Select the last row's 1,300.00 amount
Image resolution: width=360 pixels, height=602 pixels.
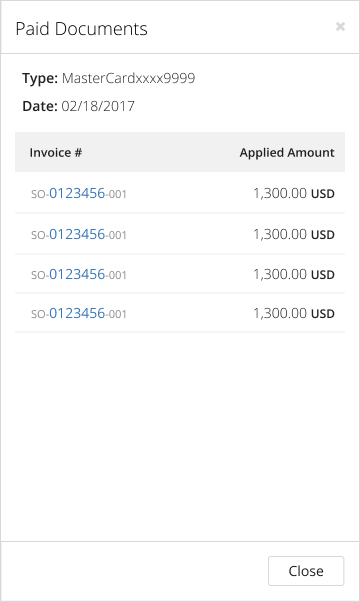click(280, 313)
